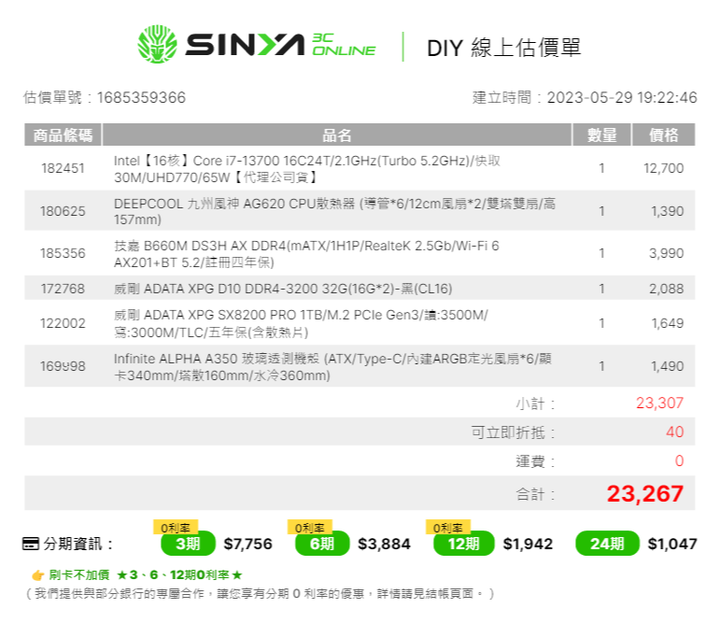Click the 數量 column header

(x=602, y=135)
